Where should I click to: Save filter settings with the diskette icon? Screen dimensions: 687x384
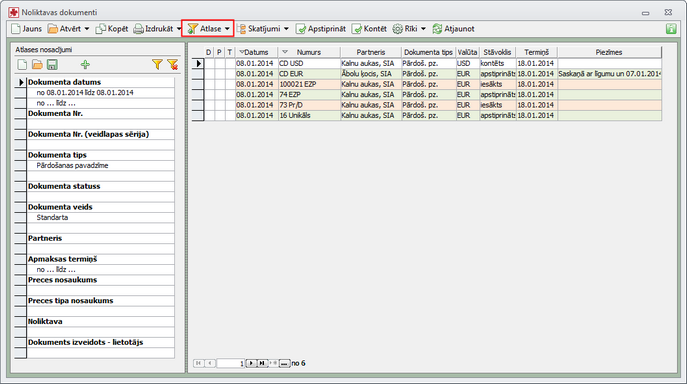pyautogui.click(x=52, y=65)
